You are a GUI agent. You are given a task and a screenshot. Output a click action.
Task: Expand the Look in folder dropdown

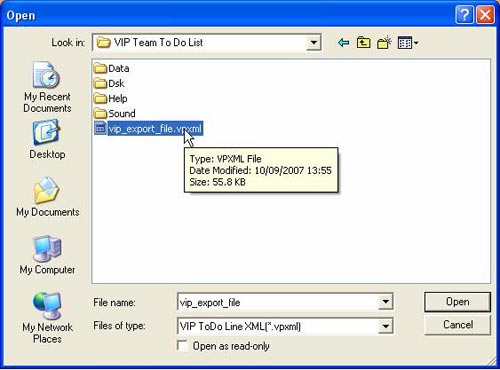(x=313, y=43)
